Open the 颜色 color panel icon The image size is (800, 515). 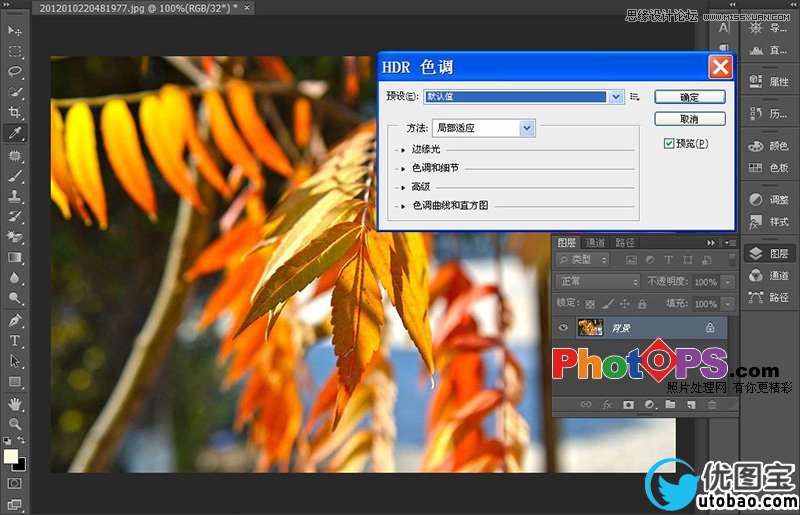(756, 146)
